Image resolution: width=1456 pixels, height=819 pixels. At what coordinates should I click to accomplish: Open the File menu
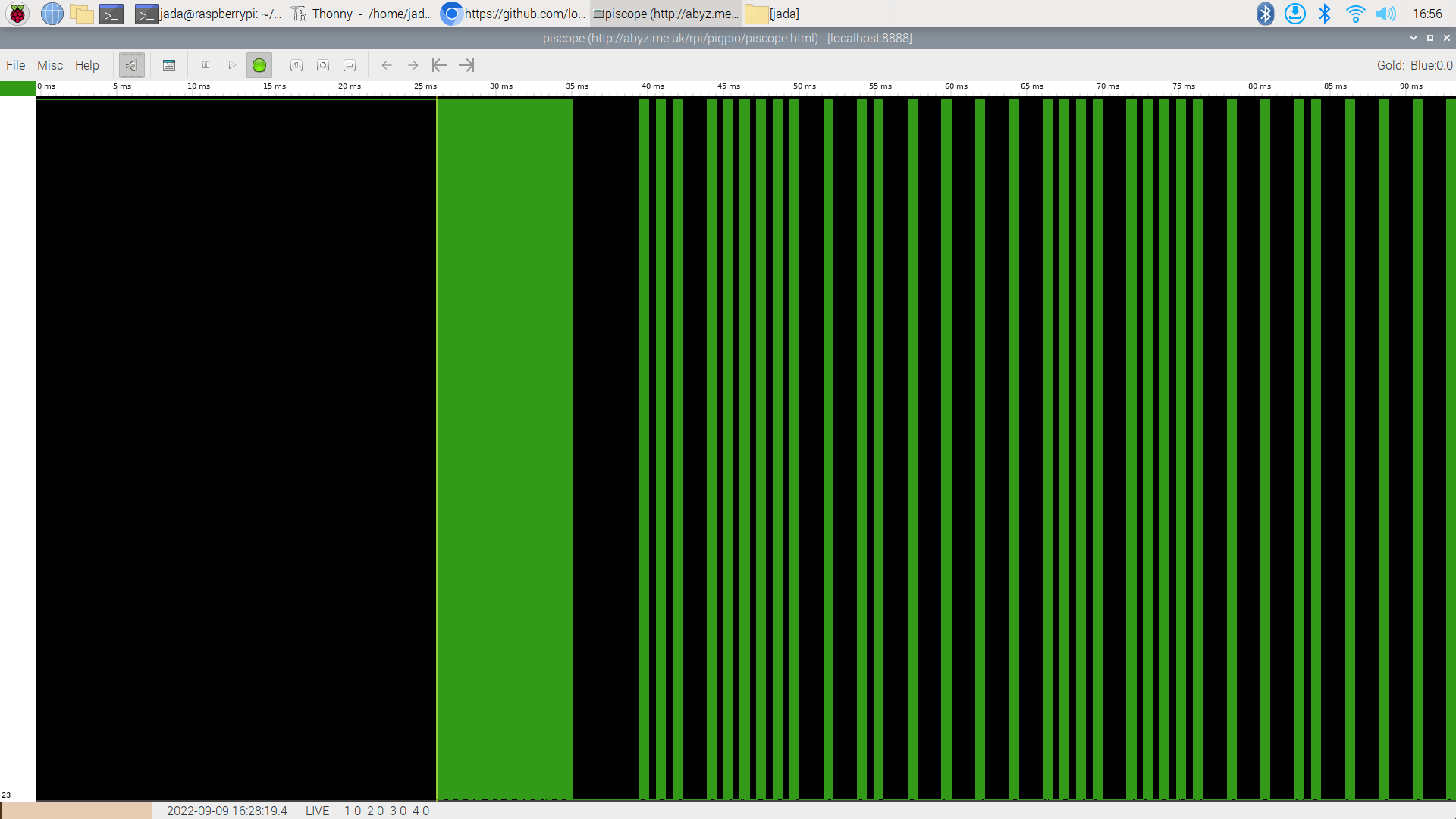pos(15,65)
